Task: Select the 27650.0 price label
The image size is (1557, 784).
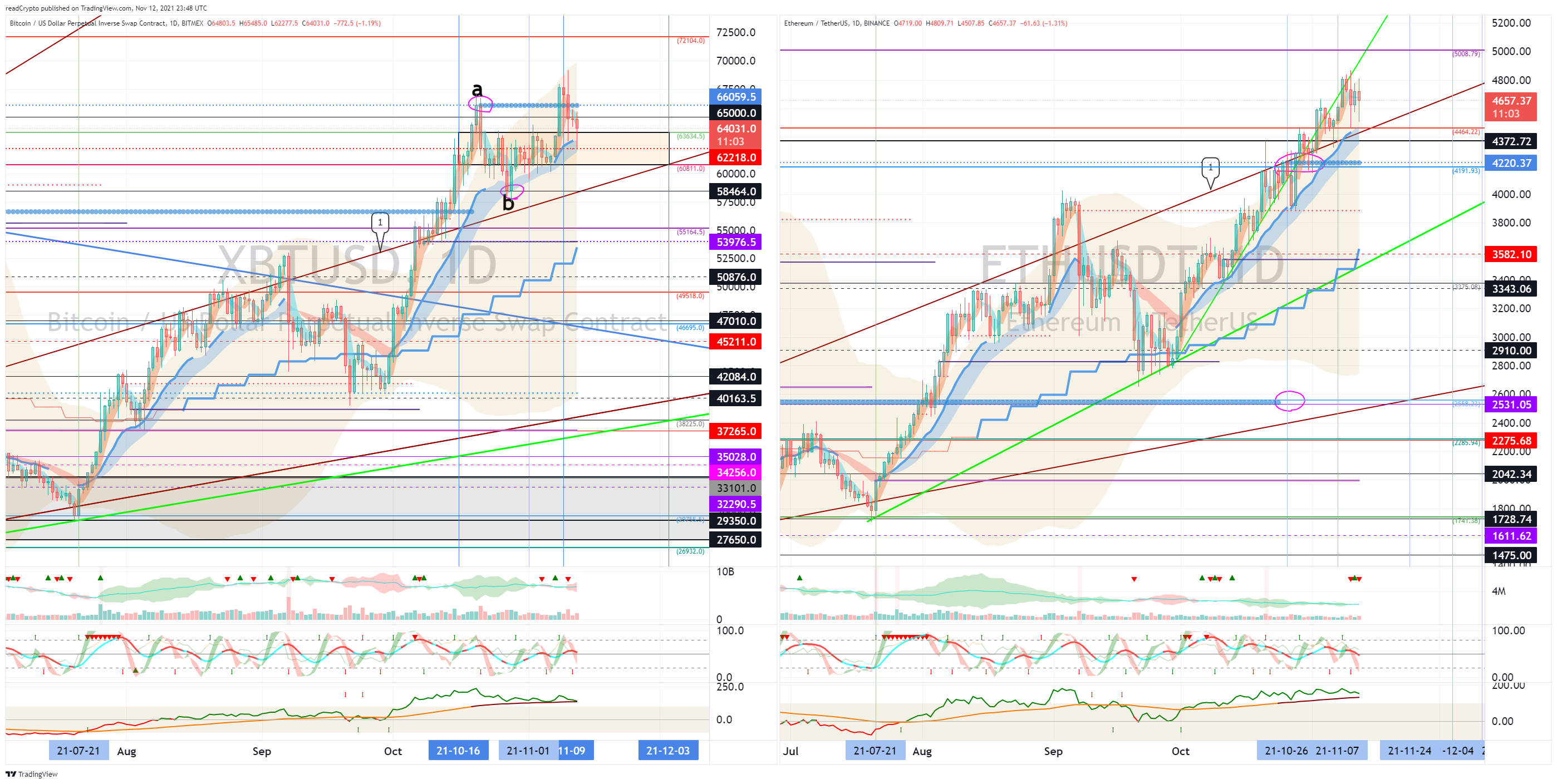Action: (x=735, y=539)
